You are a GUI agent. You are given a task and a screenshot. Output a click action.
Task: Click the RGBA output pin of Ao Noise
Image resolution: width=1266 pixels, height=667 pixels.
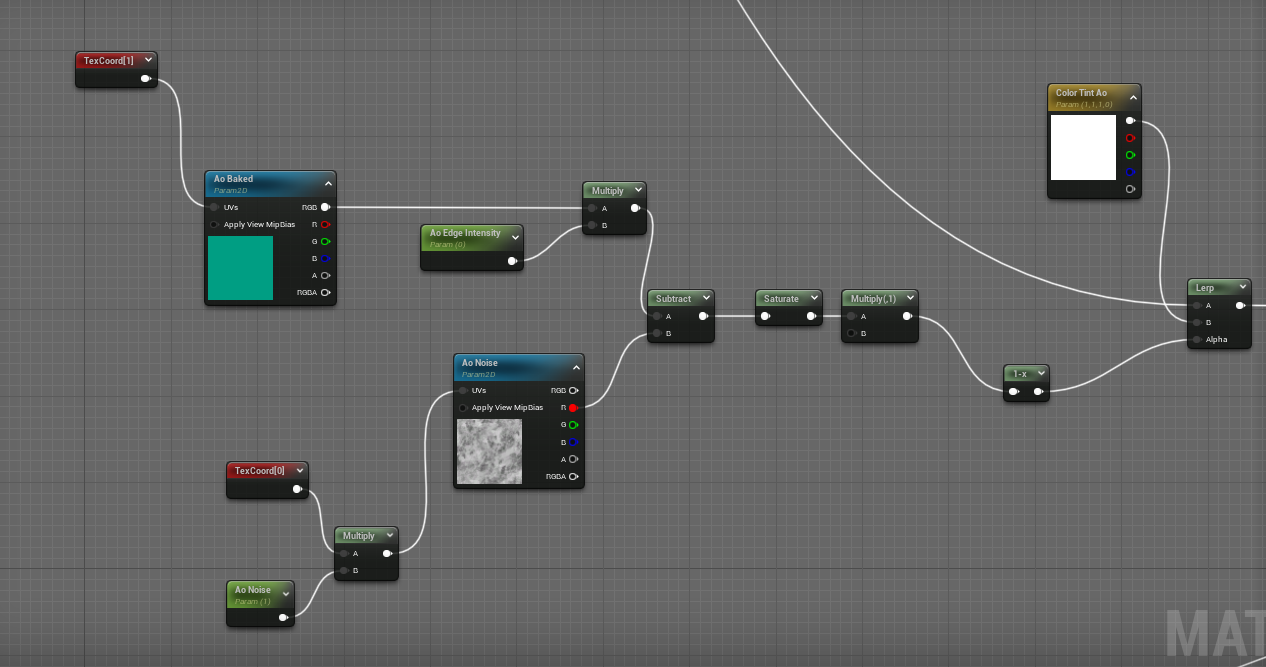[573, 477]
